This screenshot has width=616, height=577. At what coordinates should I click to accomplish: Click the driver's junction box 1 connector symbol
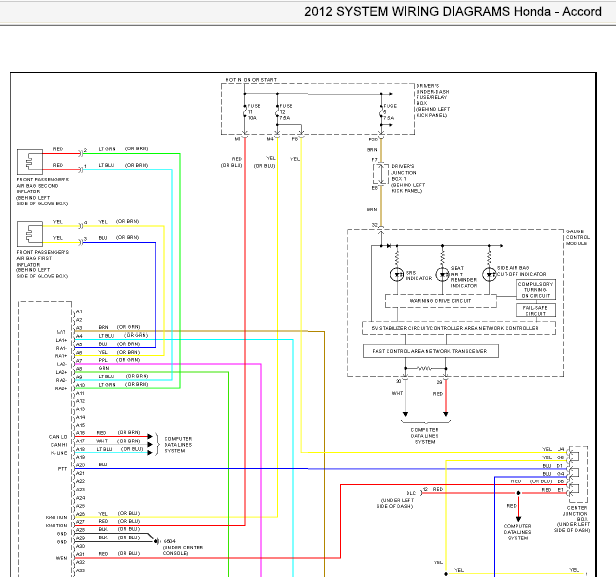[x=380, y=174]
